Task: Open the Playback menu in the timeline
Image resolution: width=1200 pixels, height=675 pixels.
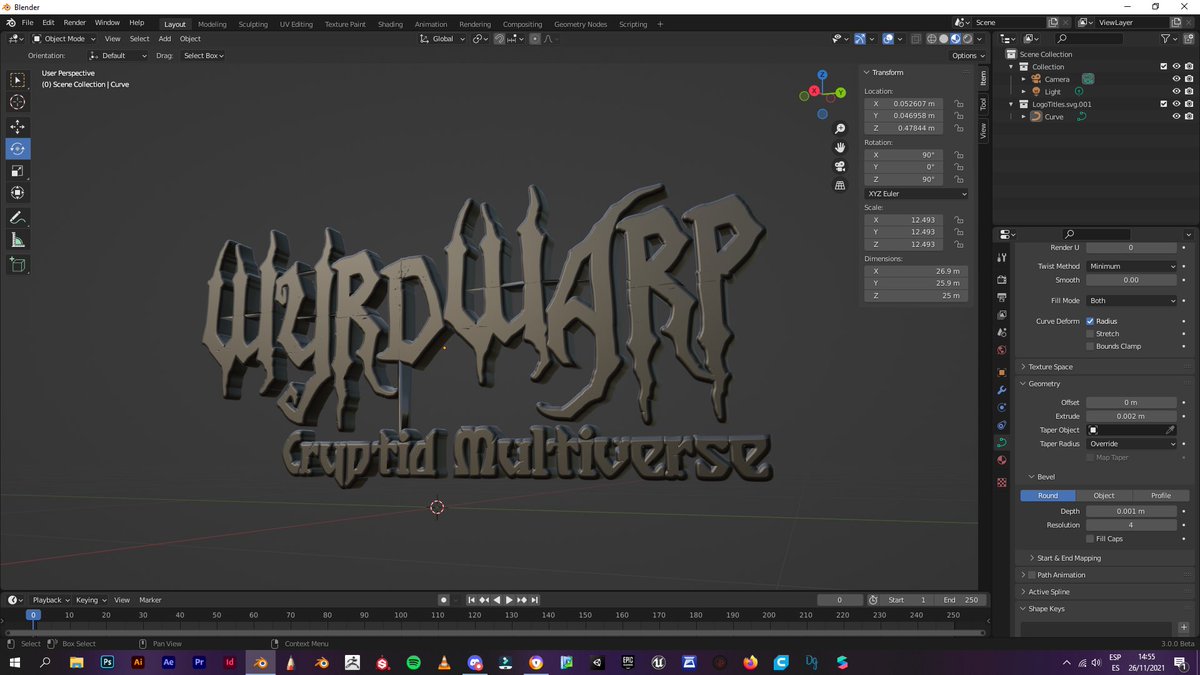Action: [x=50, y=600]
